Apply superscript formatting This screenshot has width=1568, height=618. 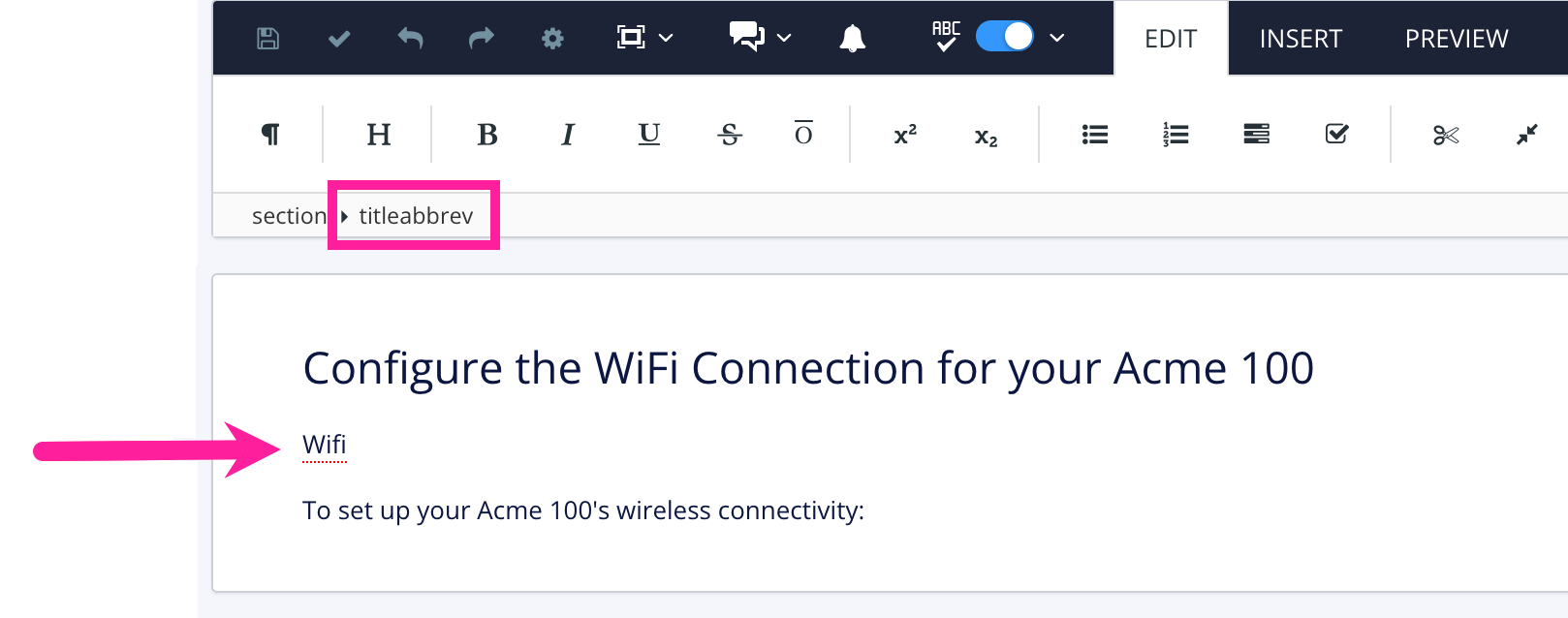coord(905,135)
